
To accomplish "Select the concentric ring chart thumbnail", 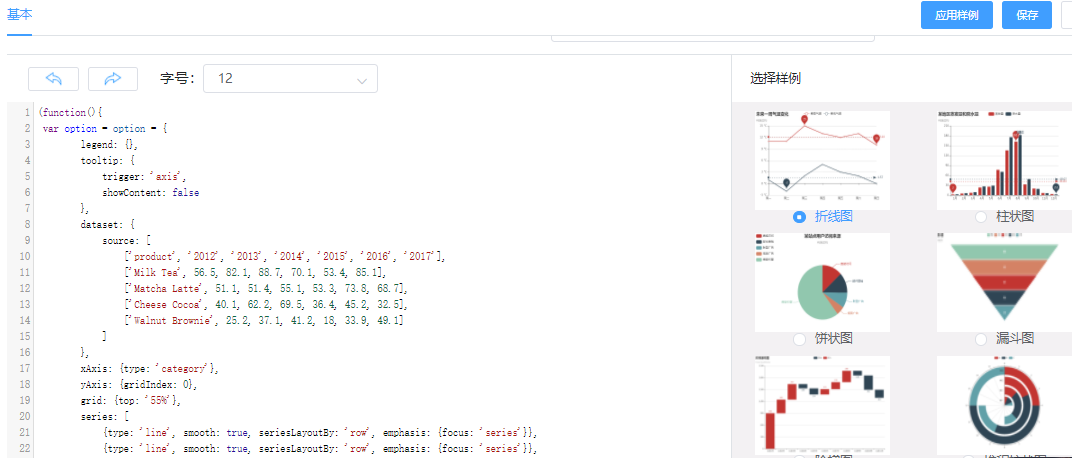I will pos(1003,404).
